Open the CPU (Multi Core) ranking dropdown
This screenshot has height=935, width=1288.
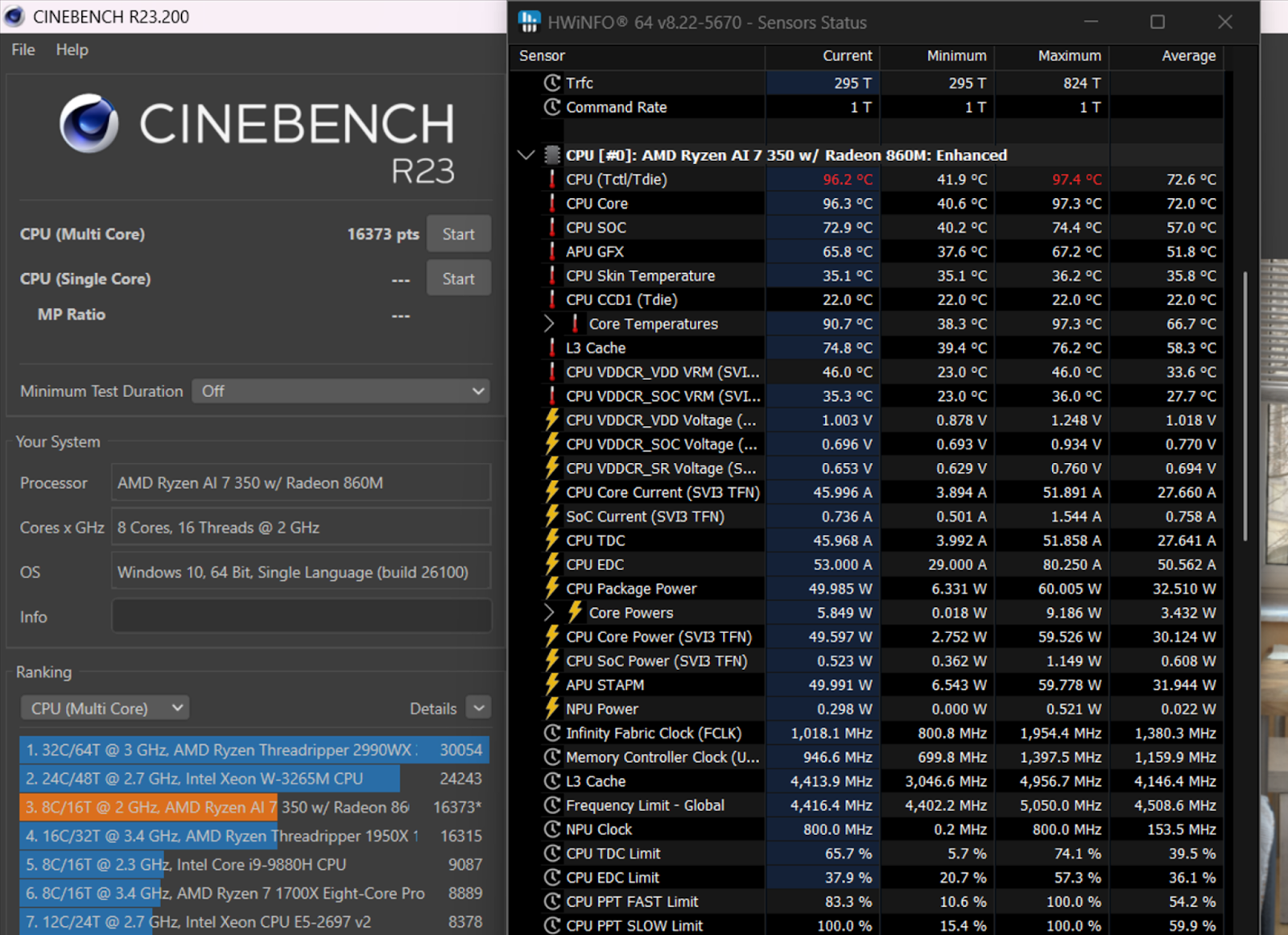point(105,709)
